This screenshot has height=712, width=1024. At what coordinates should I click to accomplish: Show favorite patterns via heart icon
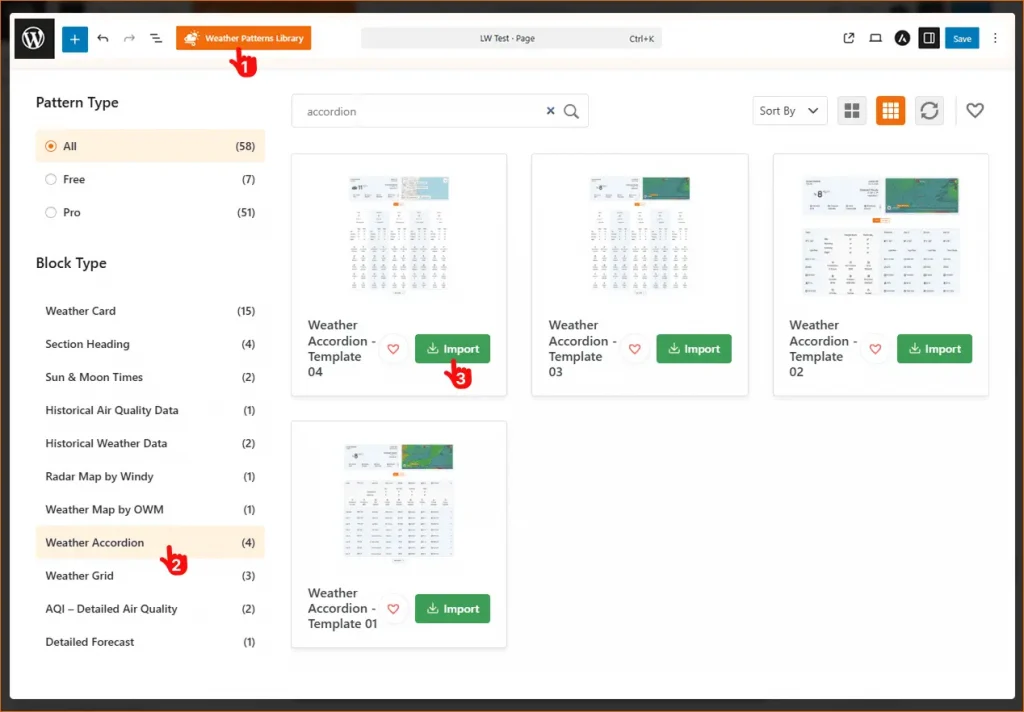[975, 110]
